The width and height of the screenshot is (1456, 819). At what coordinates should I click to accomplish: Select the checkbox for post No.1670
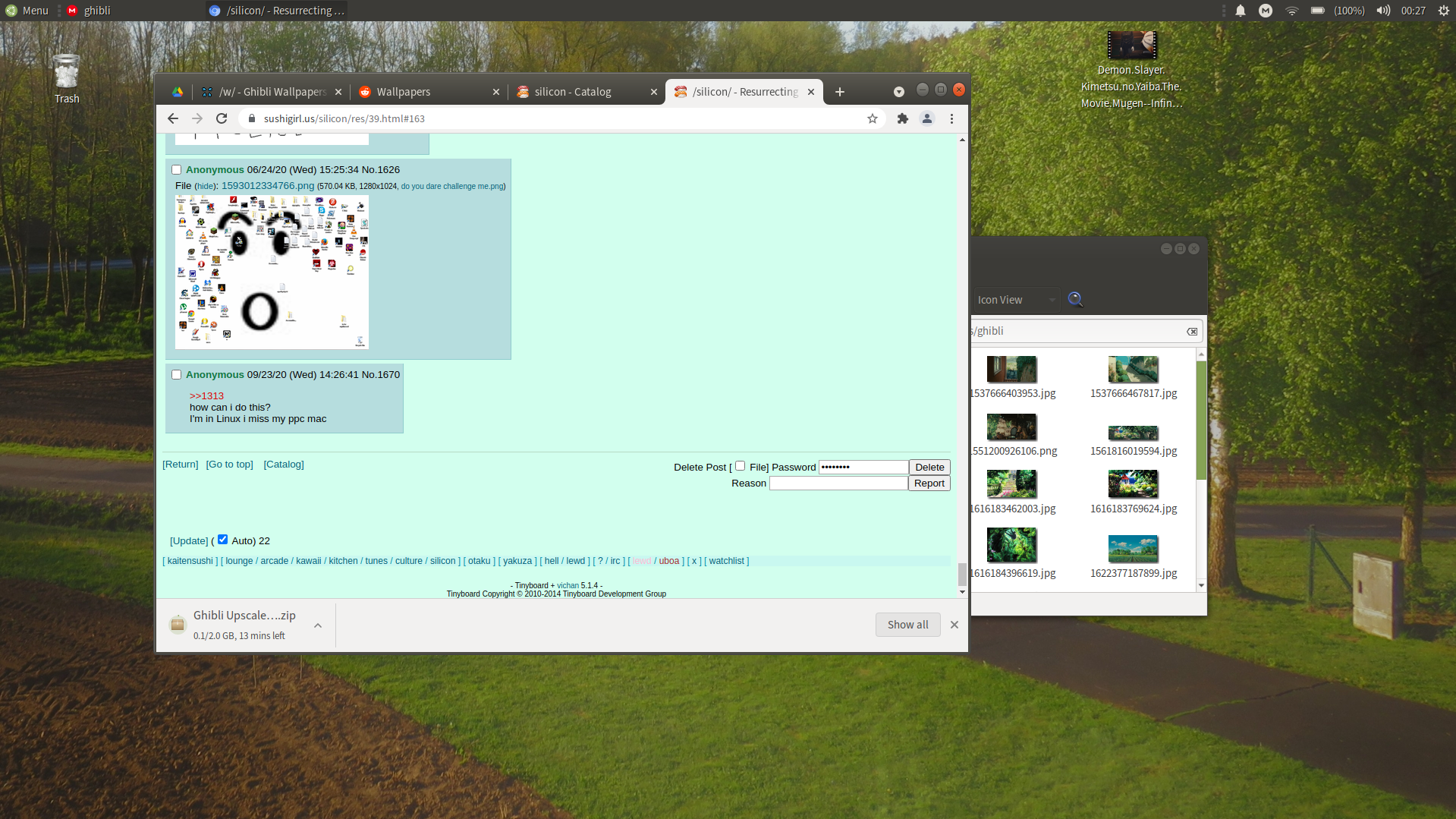(177, 375)
